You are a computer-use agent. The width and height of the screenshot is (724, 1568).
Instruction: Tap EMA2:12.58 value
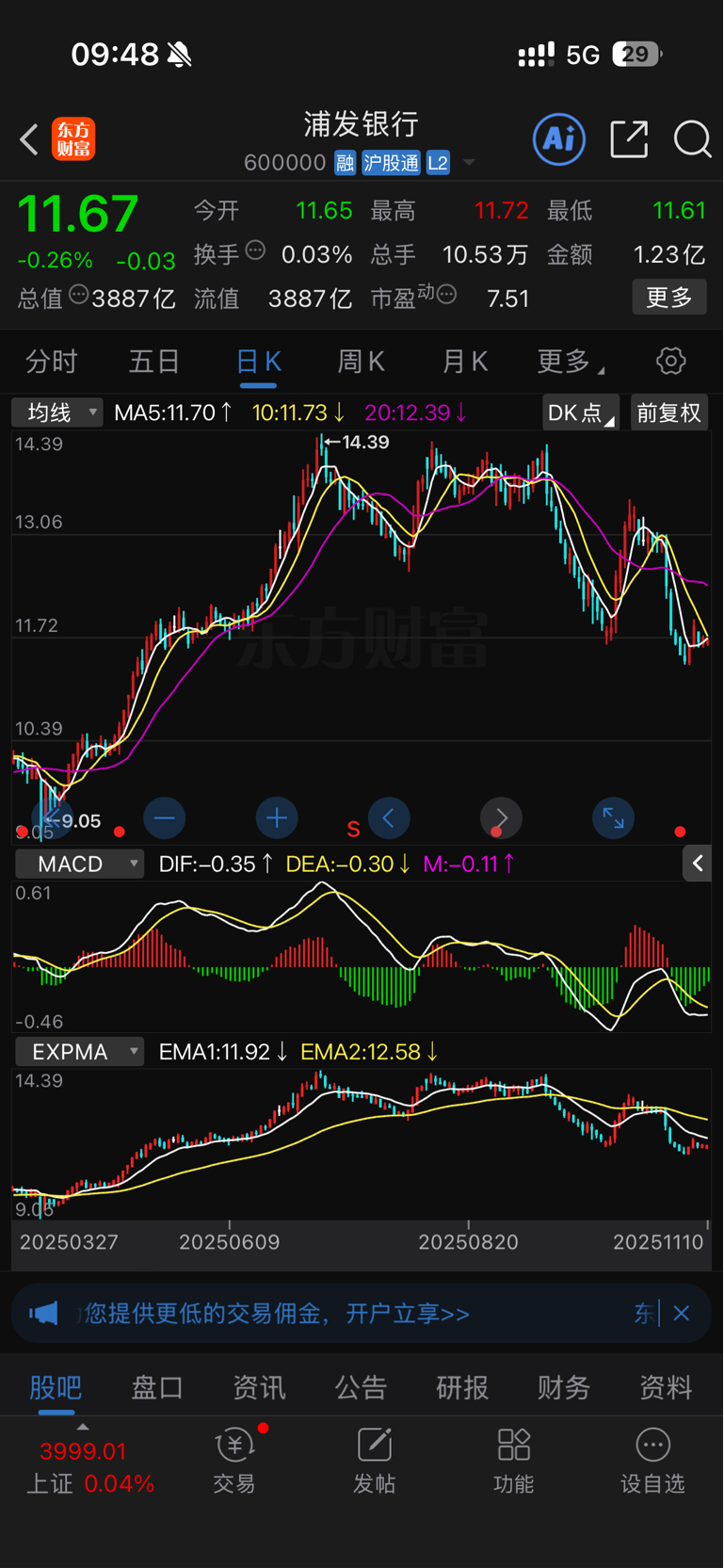tap(369, 1052)
